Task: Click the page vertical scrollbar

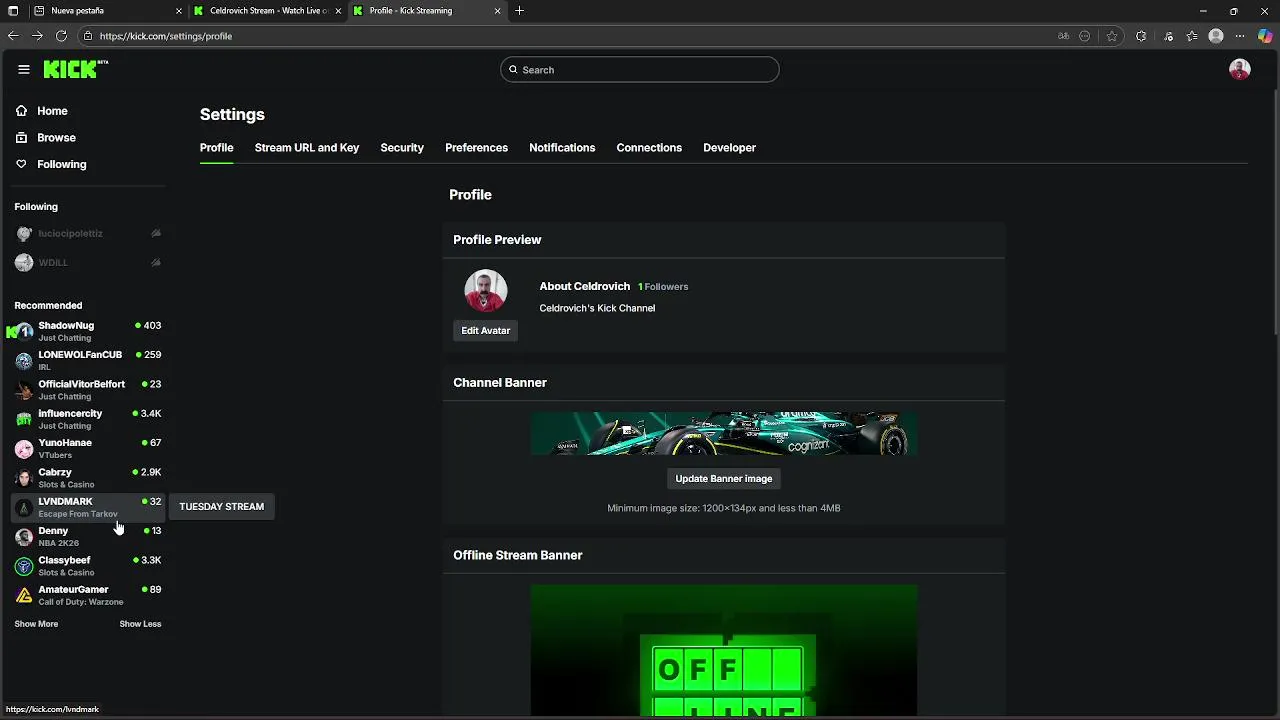Action: click(x=1275, y=210)
